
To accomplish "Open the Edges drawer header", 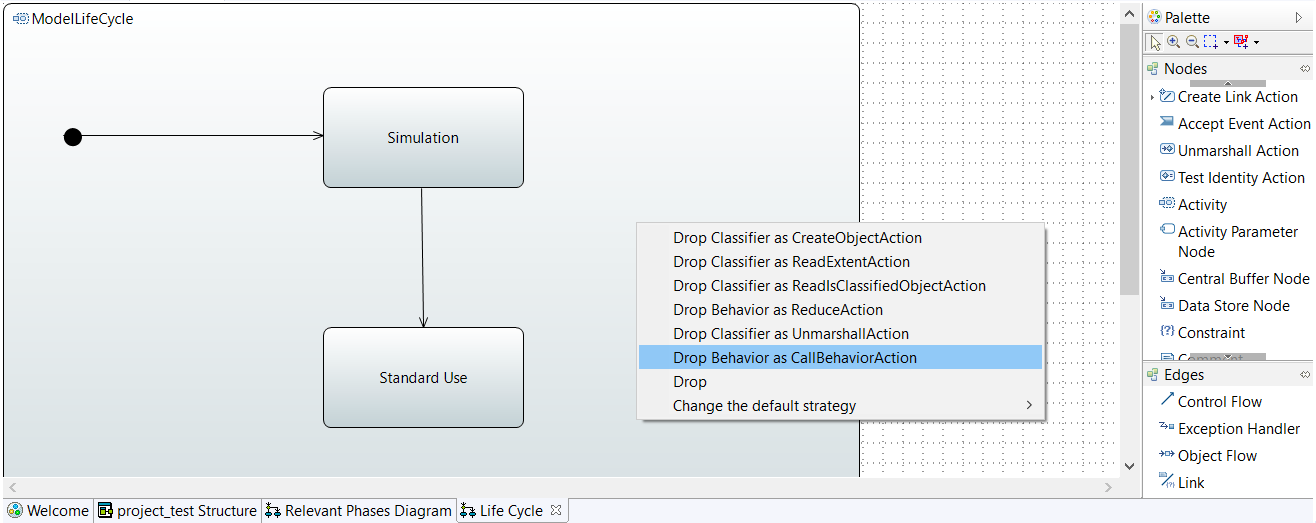I will pos(1228,375).
